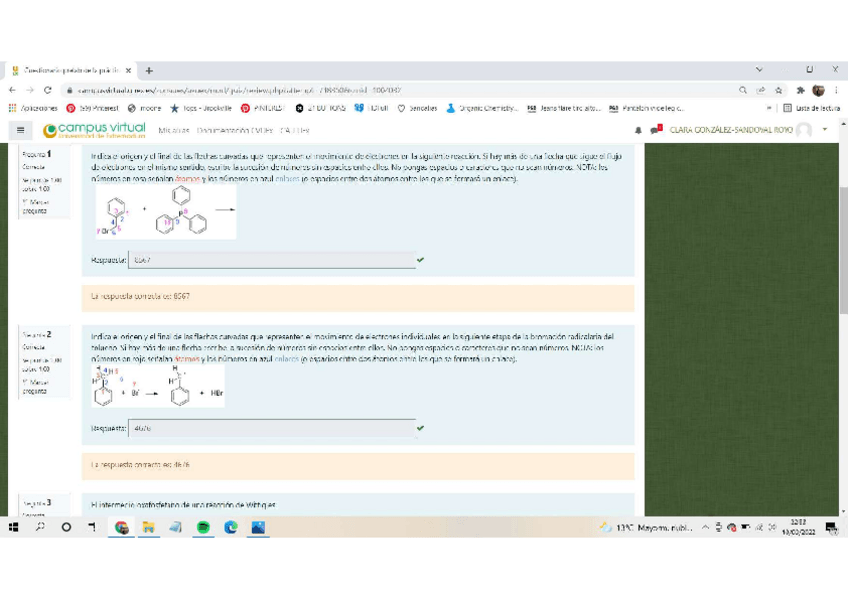Open Spotify from the taskbar

(x=203, y=527)
